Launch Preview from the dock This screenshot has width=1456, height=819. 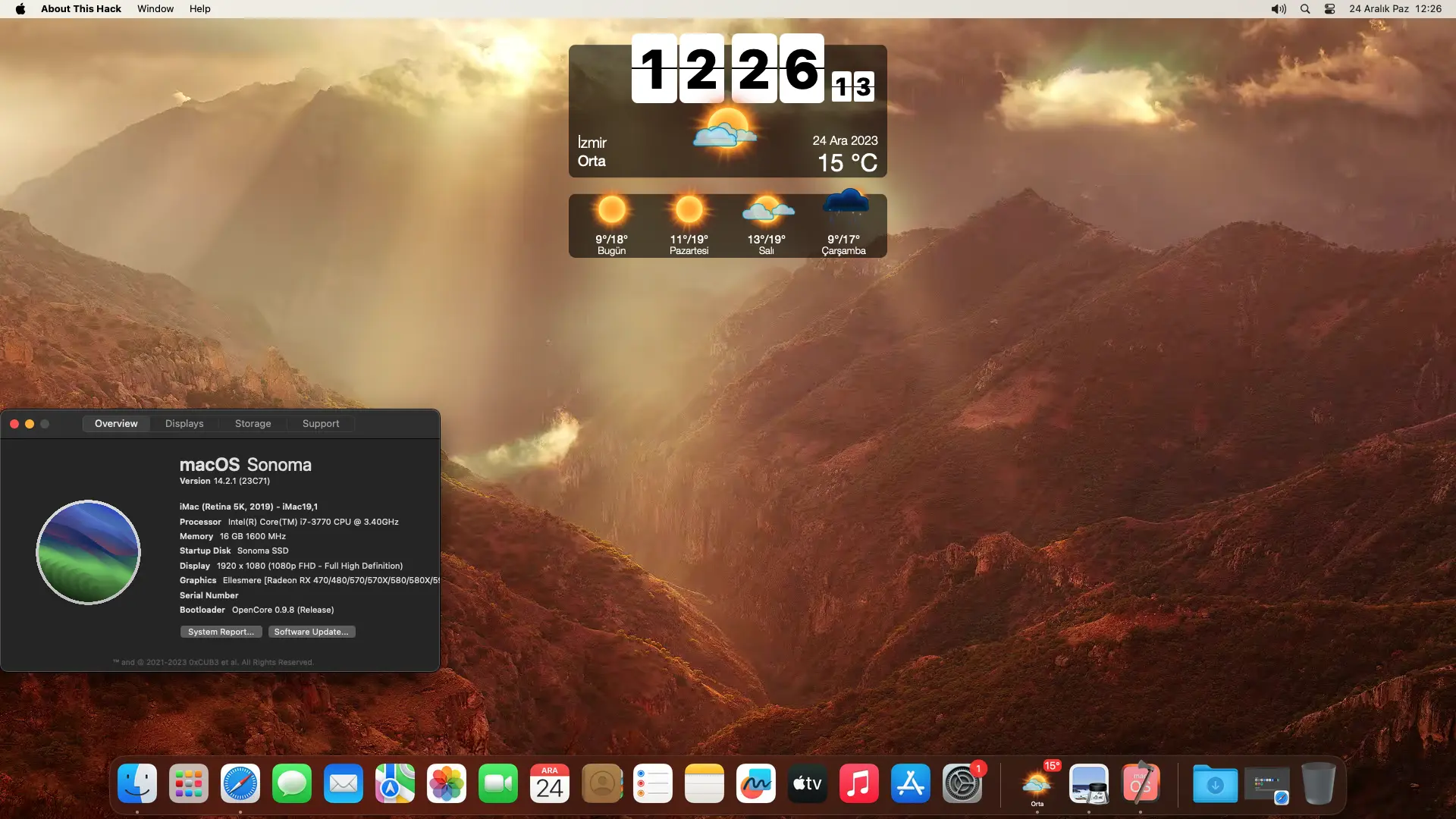pos(1088,783)
